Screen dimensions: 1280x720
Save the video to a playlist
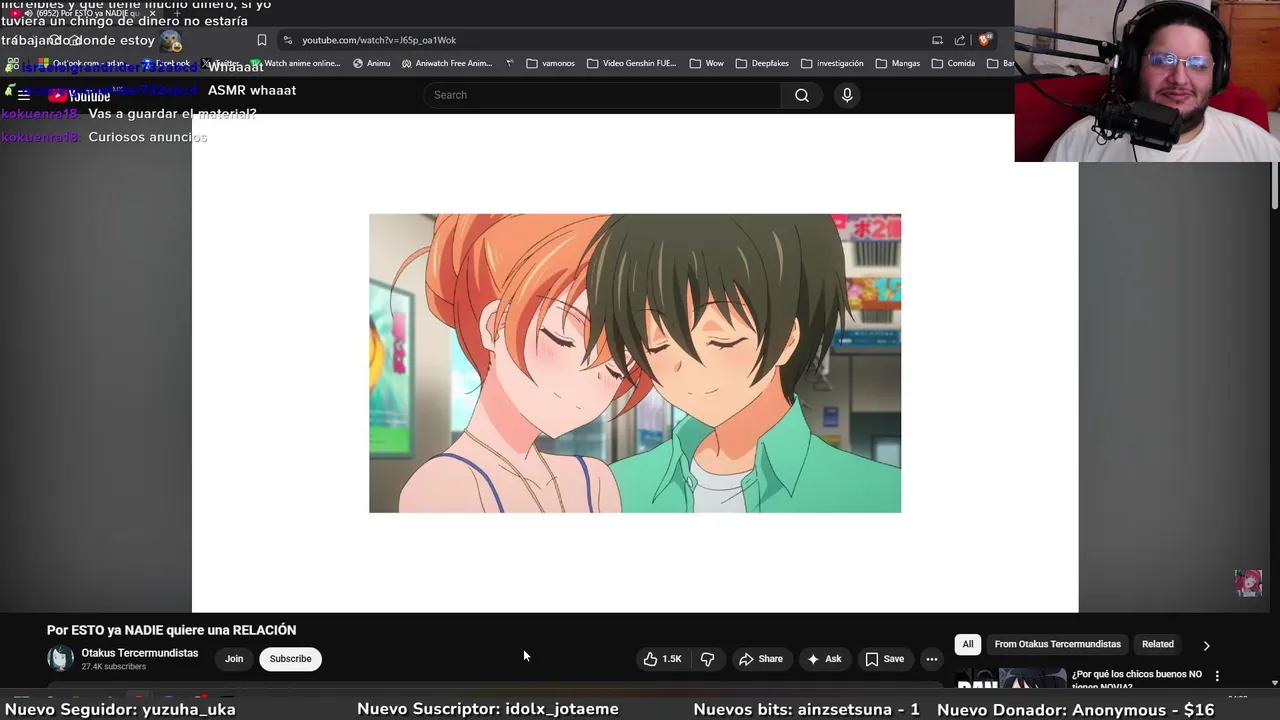click(x=885, y=659)
